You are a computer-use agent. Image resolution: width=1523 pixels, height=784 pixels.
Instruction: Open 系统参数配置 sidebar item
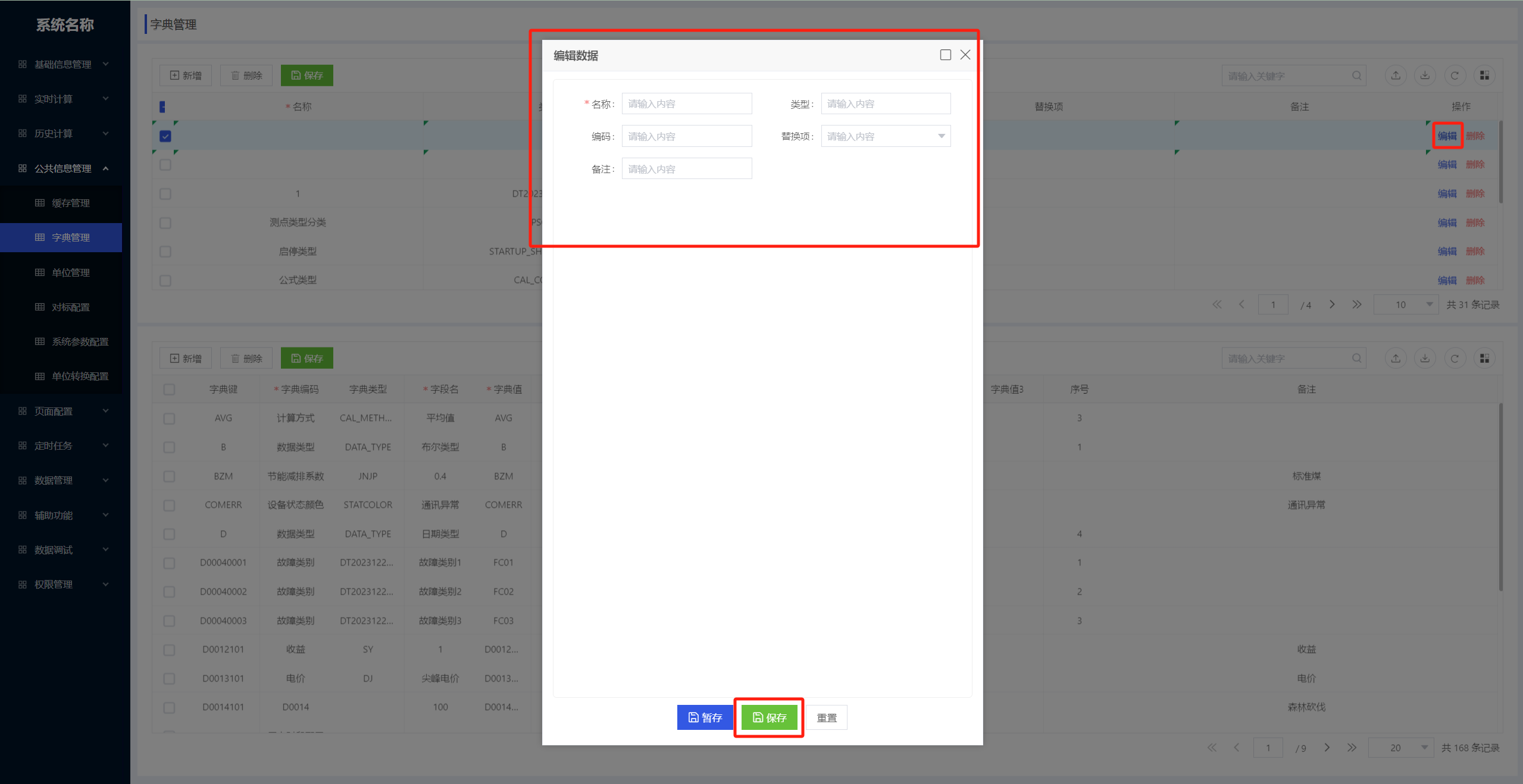61,341
